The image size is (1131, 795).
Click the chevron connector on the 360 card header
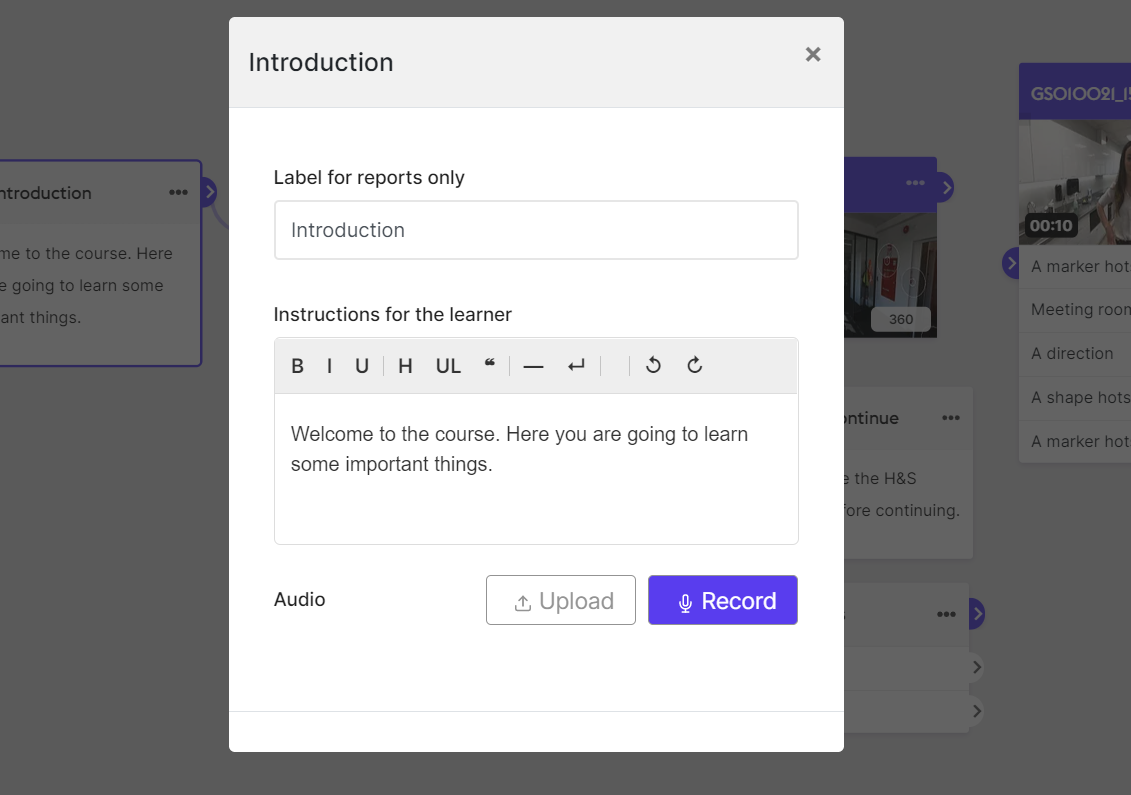(x=946, y=188)
